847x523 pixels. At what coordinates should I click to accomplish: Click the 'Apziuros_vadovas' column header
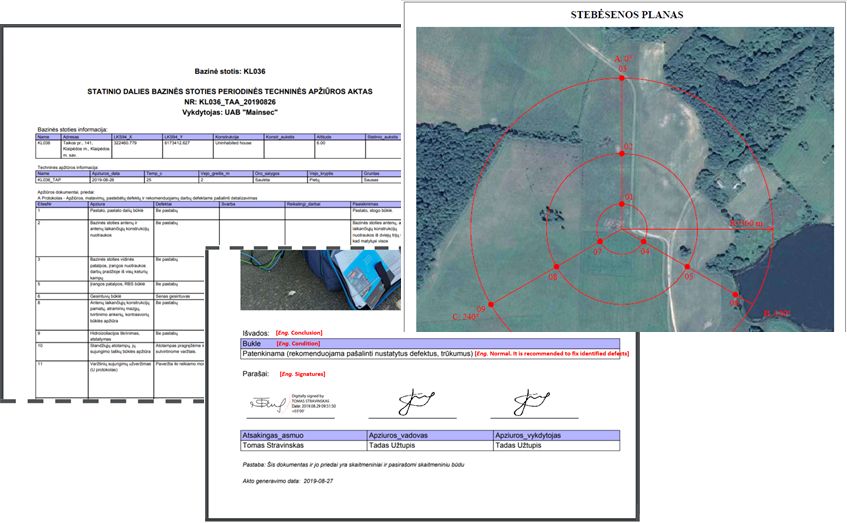[x=431, y=435]
